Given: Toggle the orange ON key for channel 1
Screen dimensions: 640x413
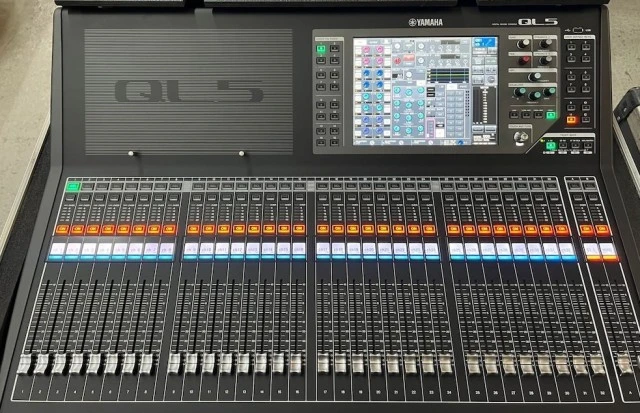Looking at the screenshot, I should coord(62,229).
